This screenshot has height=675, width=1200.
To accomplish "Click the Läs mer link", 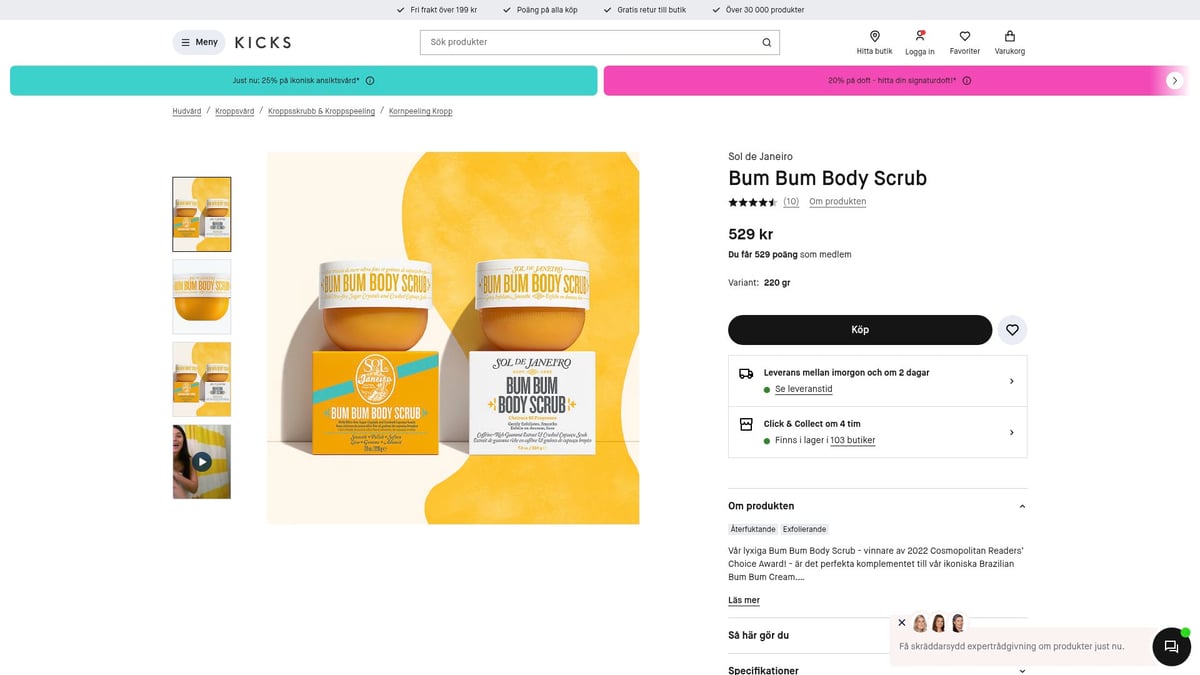I will [744, 600].
